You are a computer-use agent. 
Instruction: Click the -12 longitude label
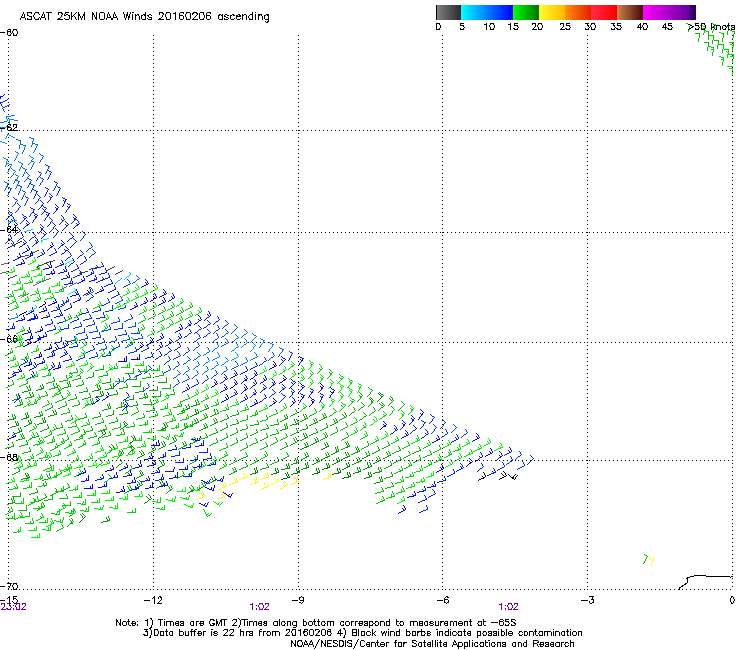pos(153,600)
